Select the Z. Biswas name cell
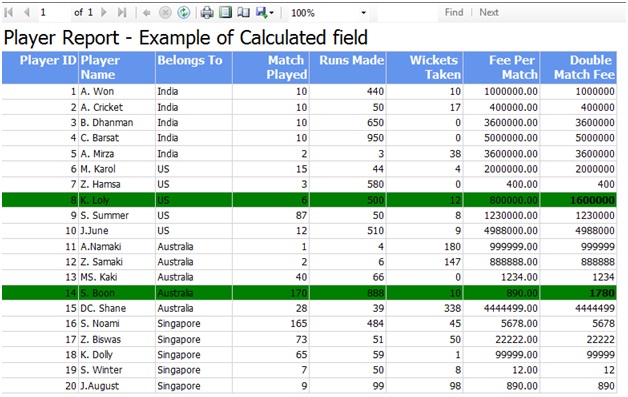 pos(117,340)
